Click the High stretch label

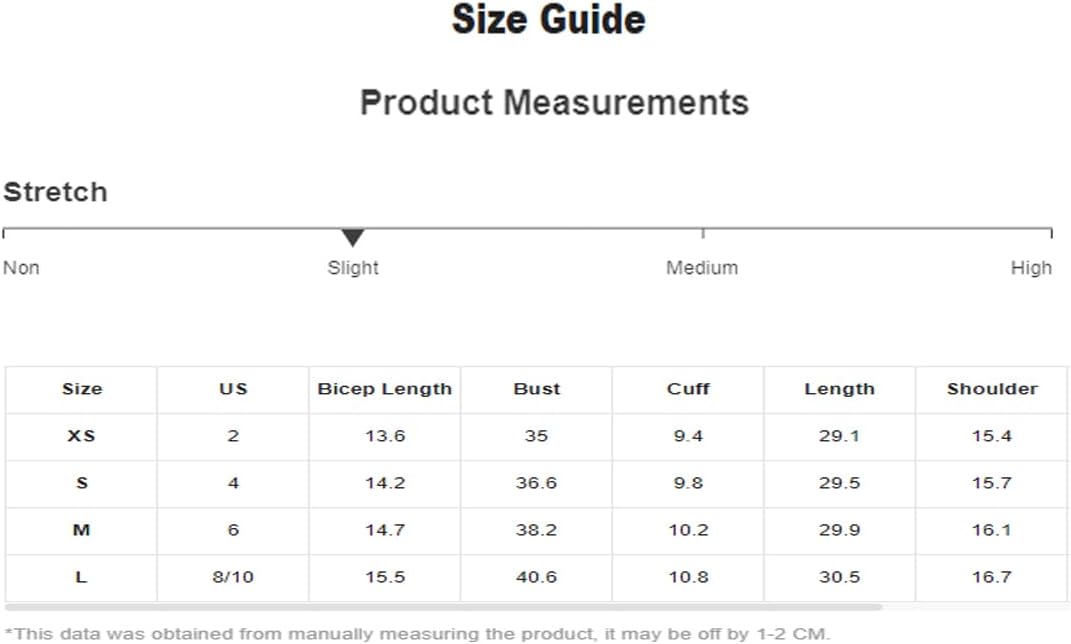coord(1031,268)
